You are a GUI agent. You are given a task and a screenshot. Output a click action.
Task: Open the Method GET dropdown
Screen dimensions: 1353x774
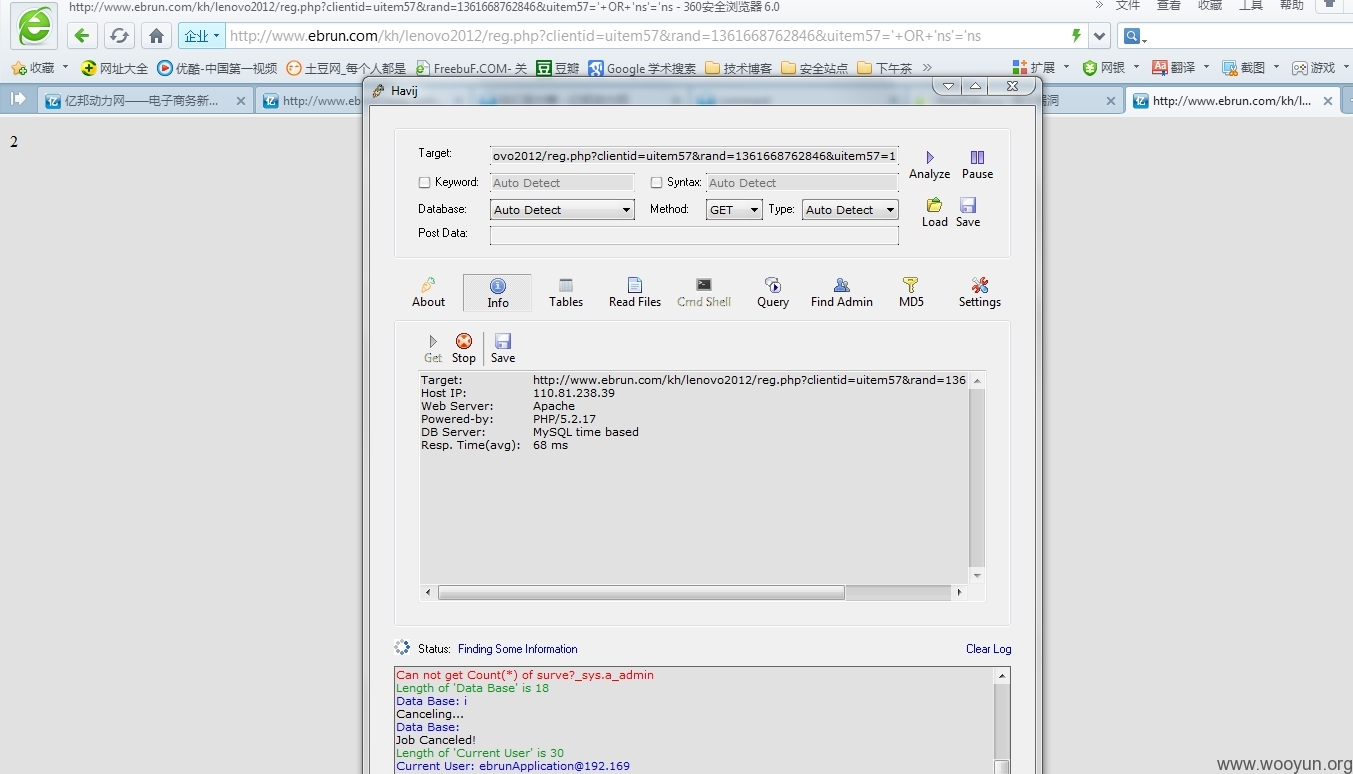click(734, 210)
